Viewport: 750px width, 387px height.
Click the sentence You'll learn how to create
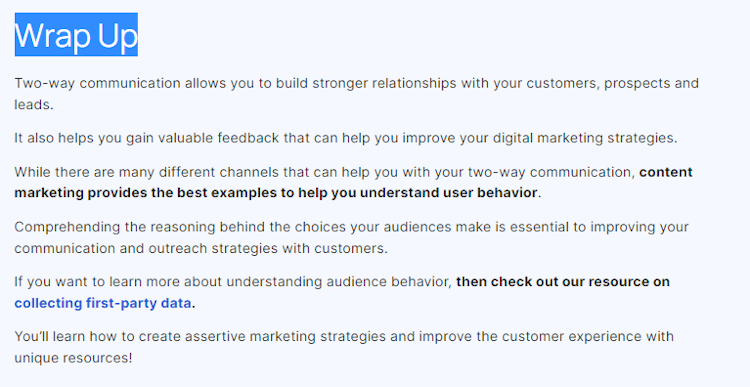pyautogui.click(x=344, y=347)
